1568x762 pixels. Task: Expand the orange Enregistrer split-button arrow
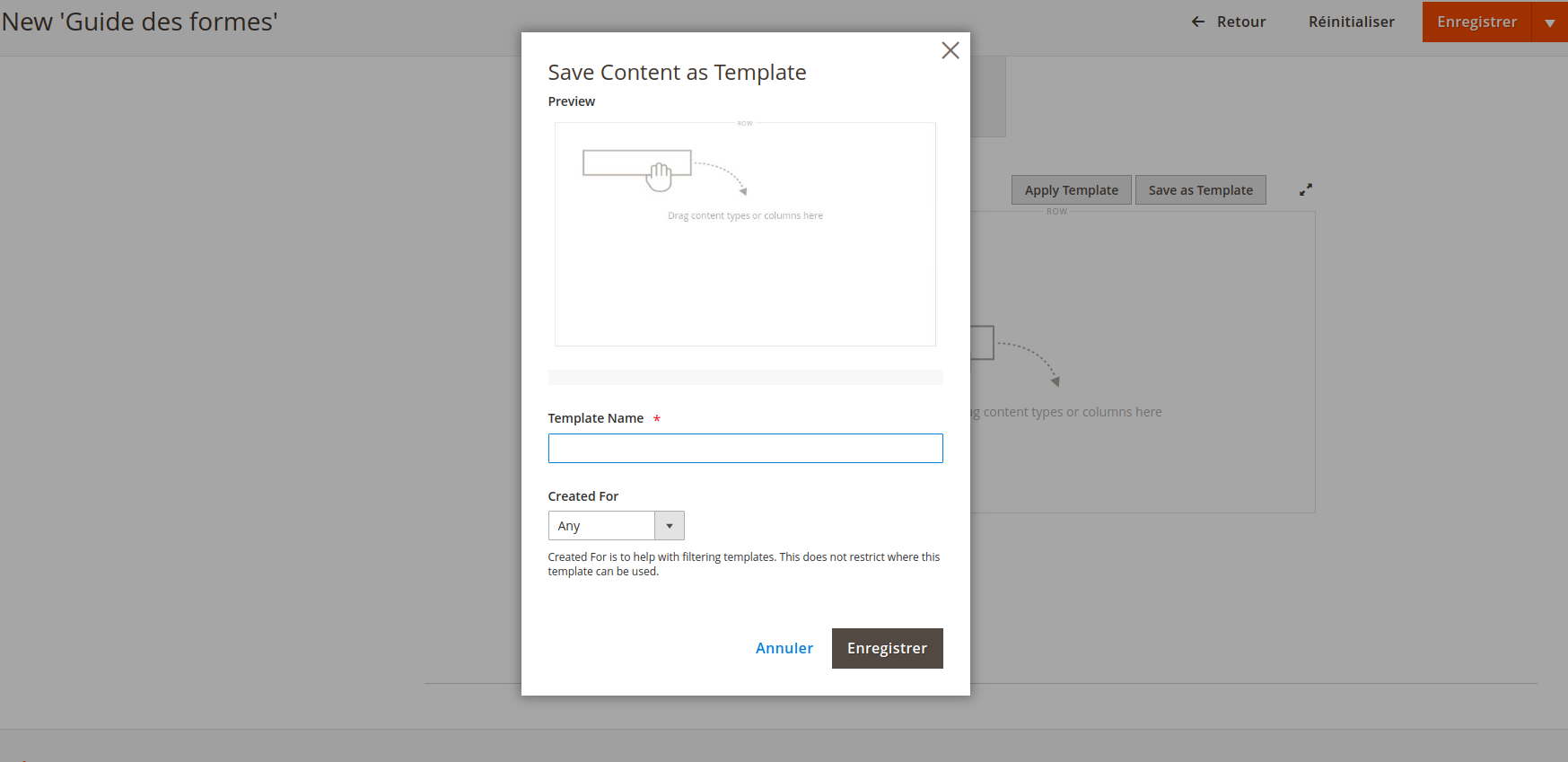pos(1549,22)
